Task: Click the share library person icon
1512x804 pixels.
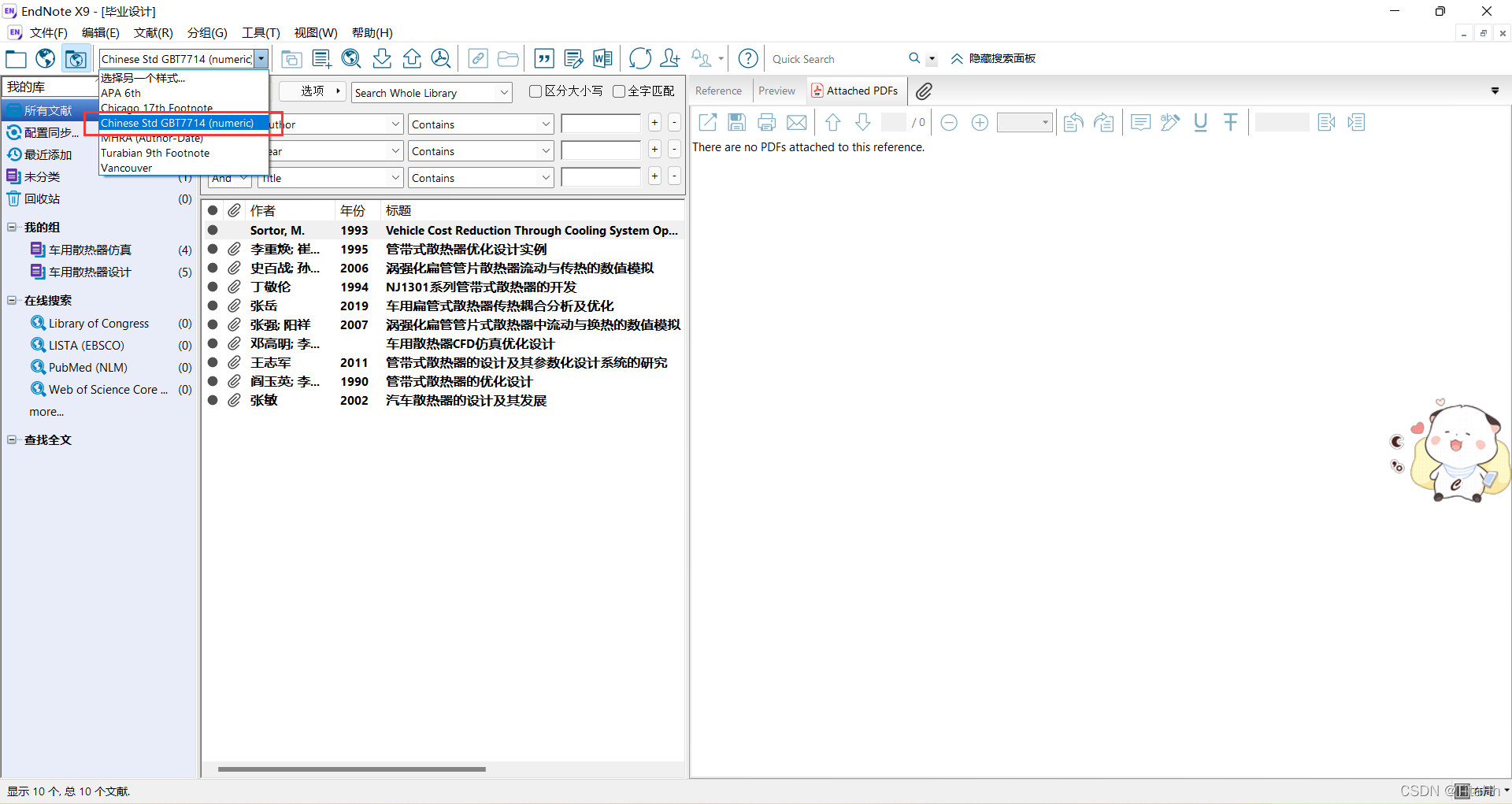Action: click(x=670, y=59)
